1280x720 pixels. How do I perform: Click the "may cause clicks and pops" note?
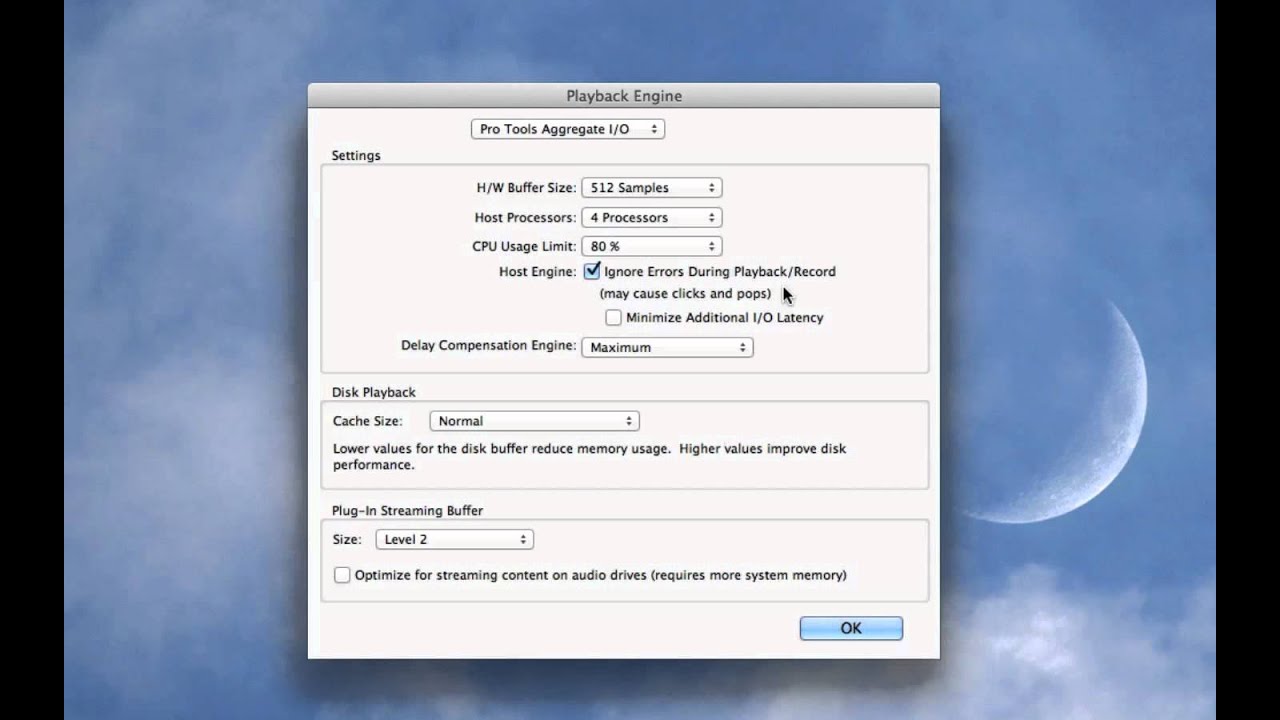tap(685, 294)
